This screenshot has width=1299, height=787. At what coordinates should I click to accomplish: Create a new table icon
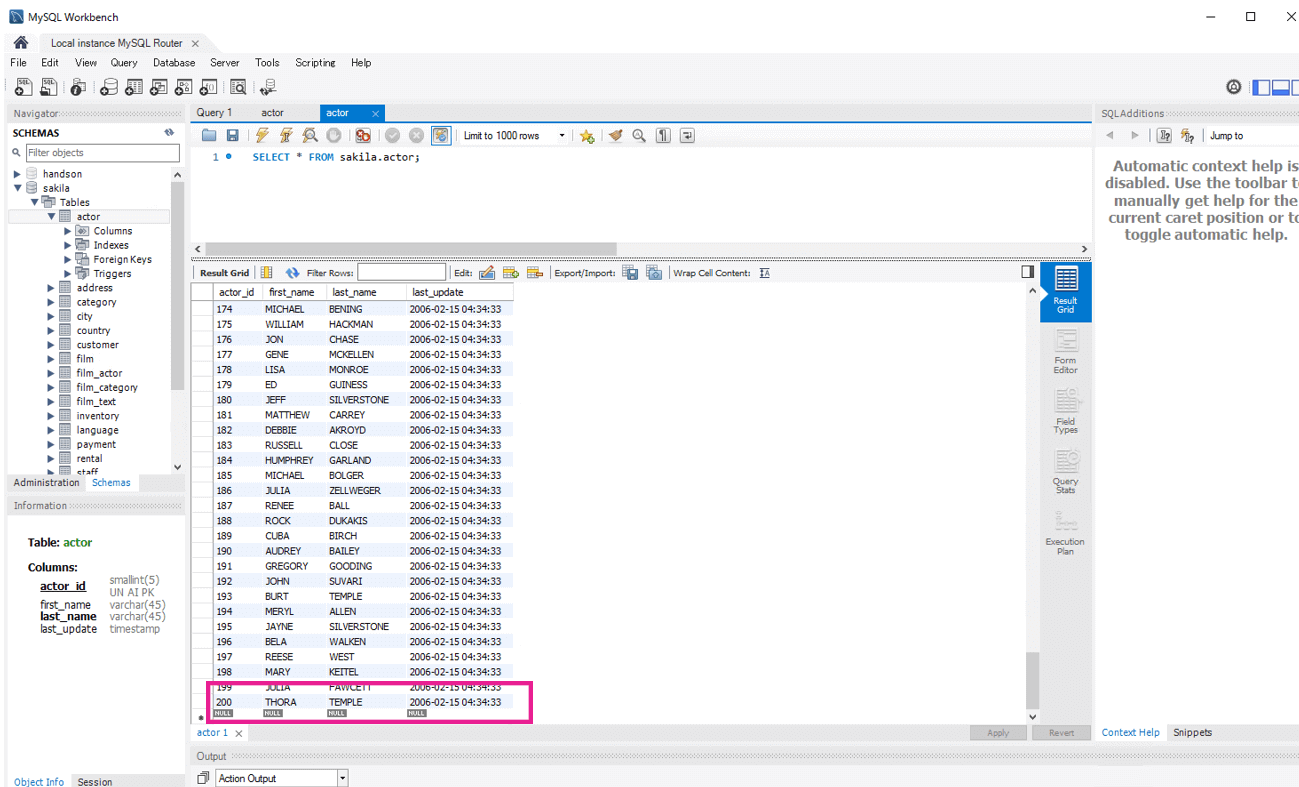click(134, 88)
